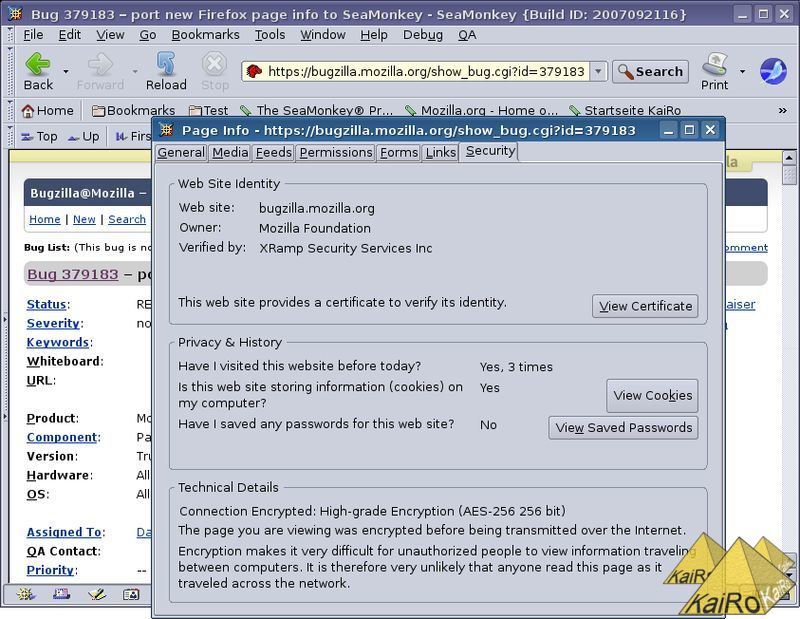Click the Search button next to URL bar
The height and width of the screenshot is (619, 800).
651,71
